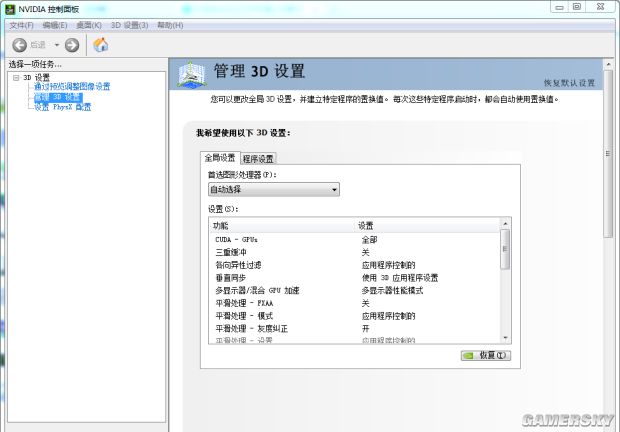This screenshot has width=620, height=432.
Task: Select 管理 3D 设置 tree item
Action: 58,97
